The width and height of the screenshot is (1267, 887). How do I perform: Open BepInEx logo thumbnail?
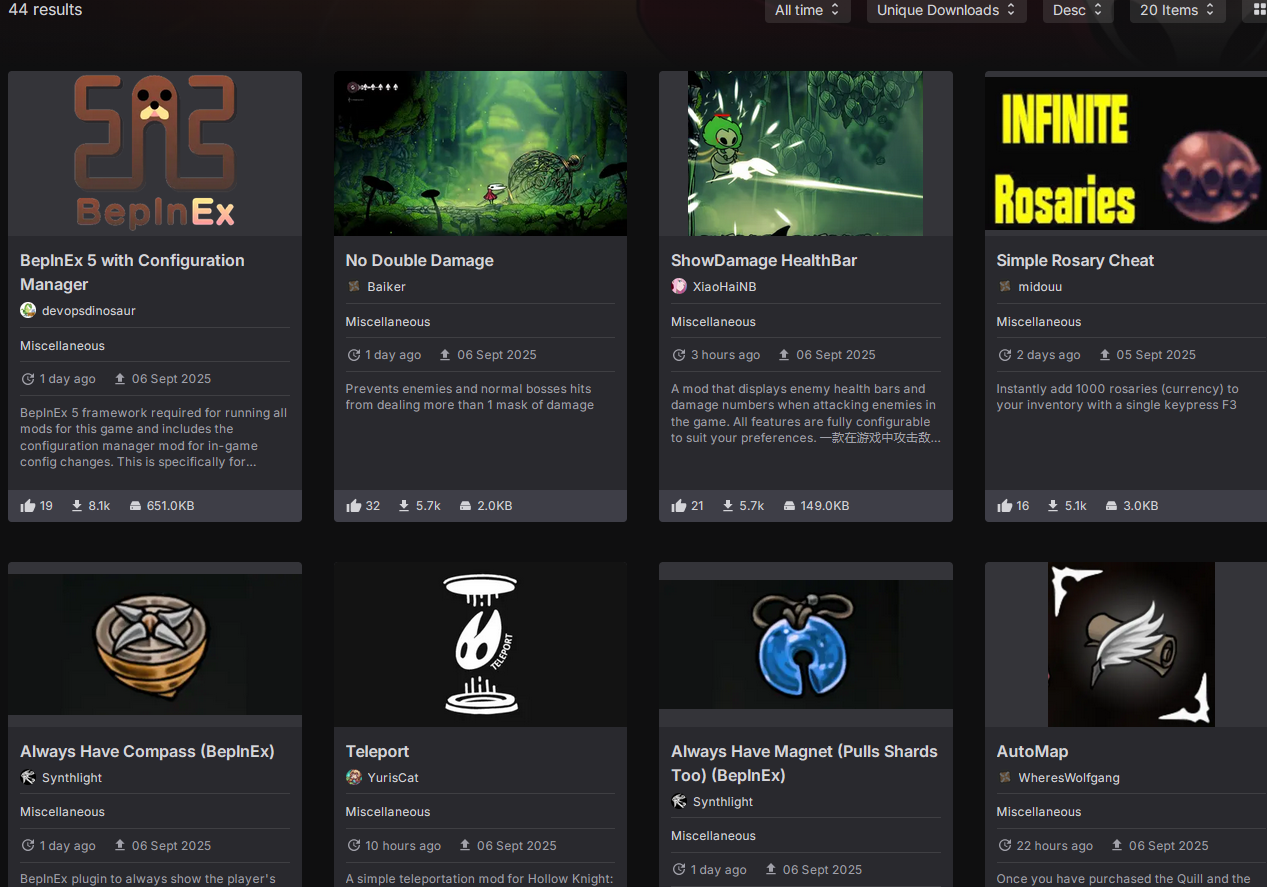click(155, 153)
